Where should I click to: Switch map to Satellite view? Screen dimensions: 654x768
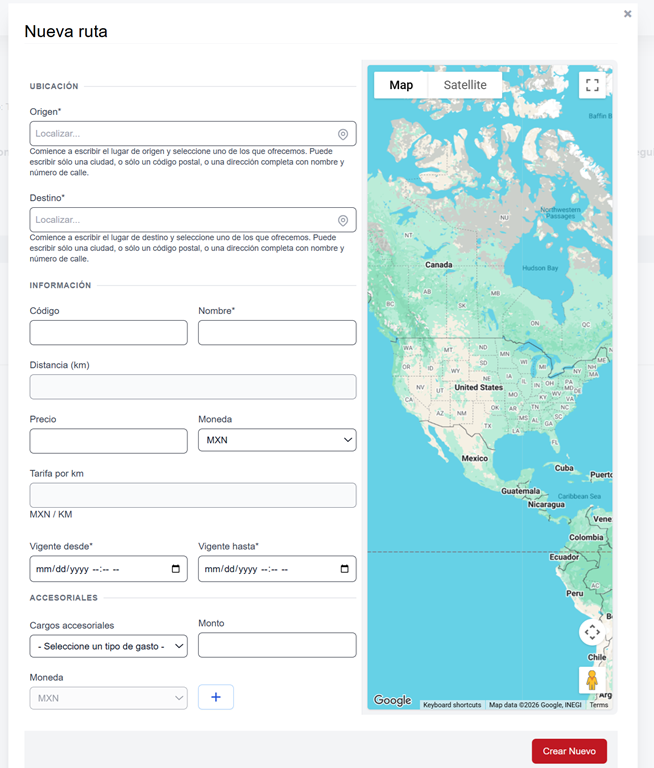coord(465,85)
